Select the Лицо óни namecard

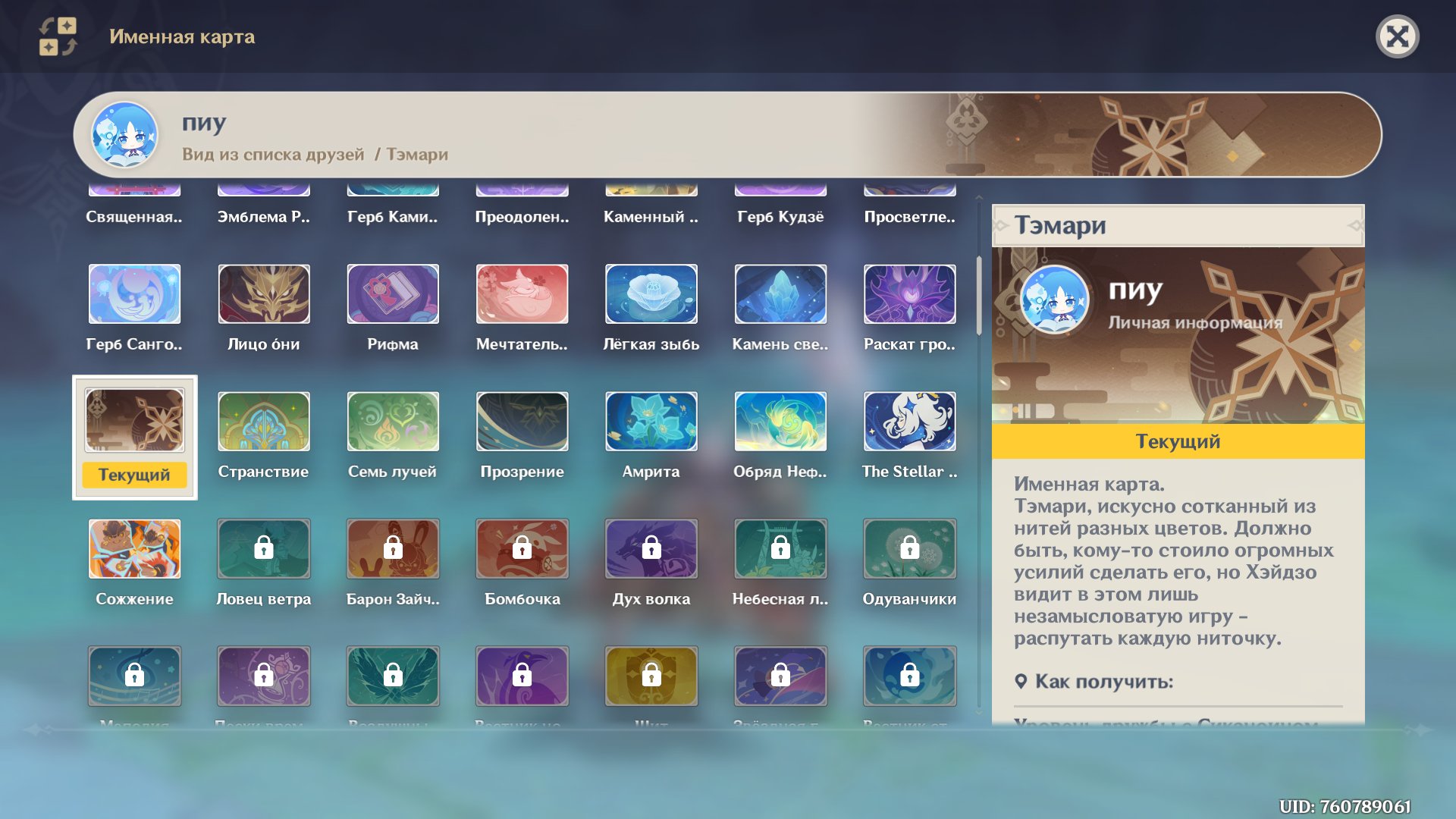click(x=264, y=294)
